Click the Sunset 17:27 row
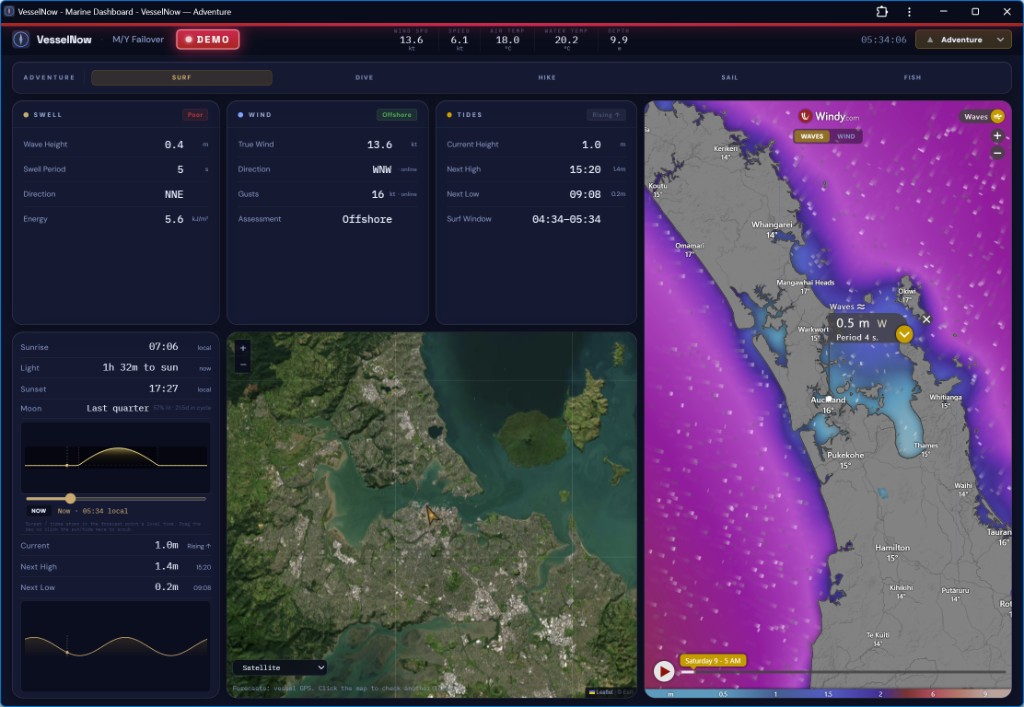This screenshot has width=1024, height=707. [x=116, y=388]
